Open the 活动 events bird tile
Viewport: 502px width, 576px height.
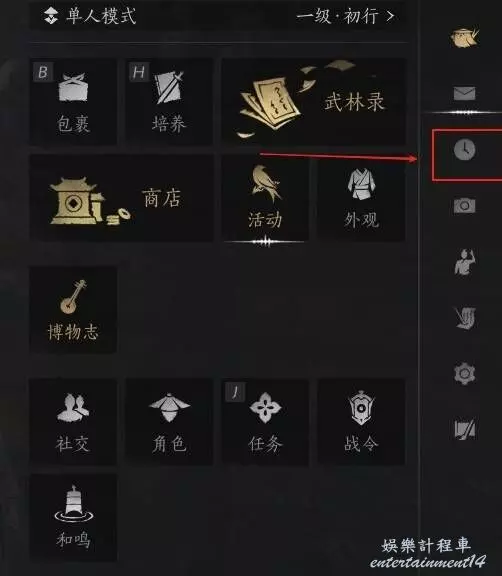265,198
